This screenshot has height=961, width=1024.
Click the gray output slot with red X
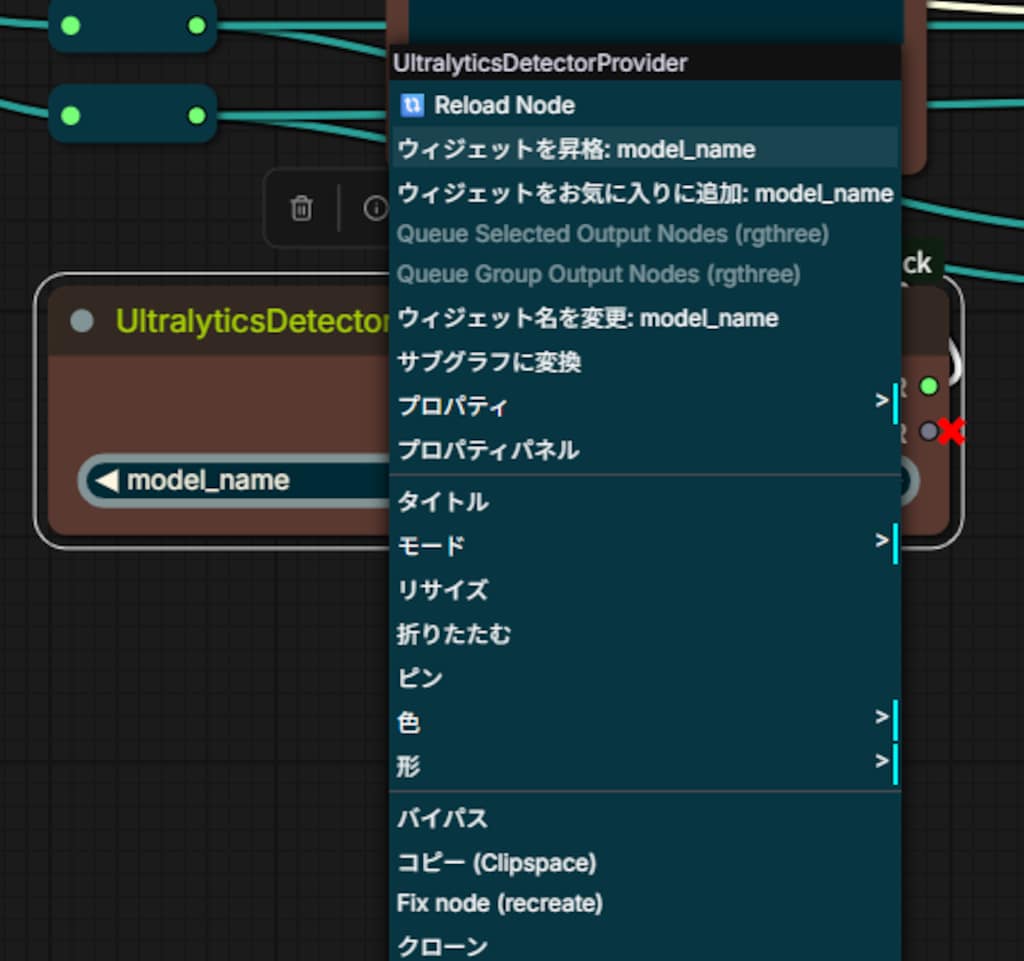pyautogui.click(x=929, y=431)
